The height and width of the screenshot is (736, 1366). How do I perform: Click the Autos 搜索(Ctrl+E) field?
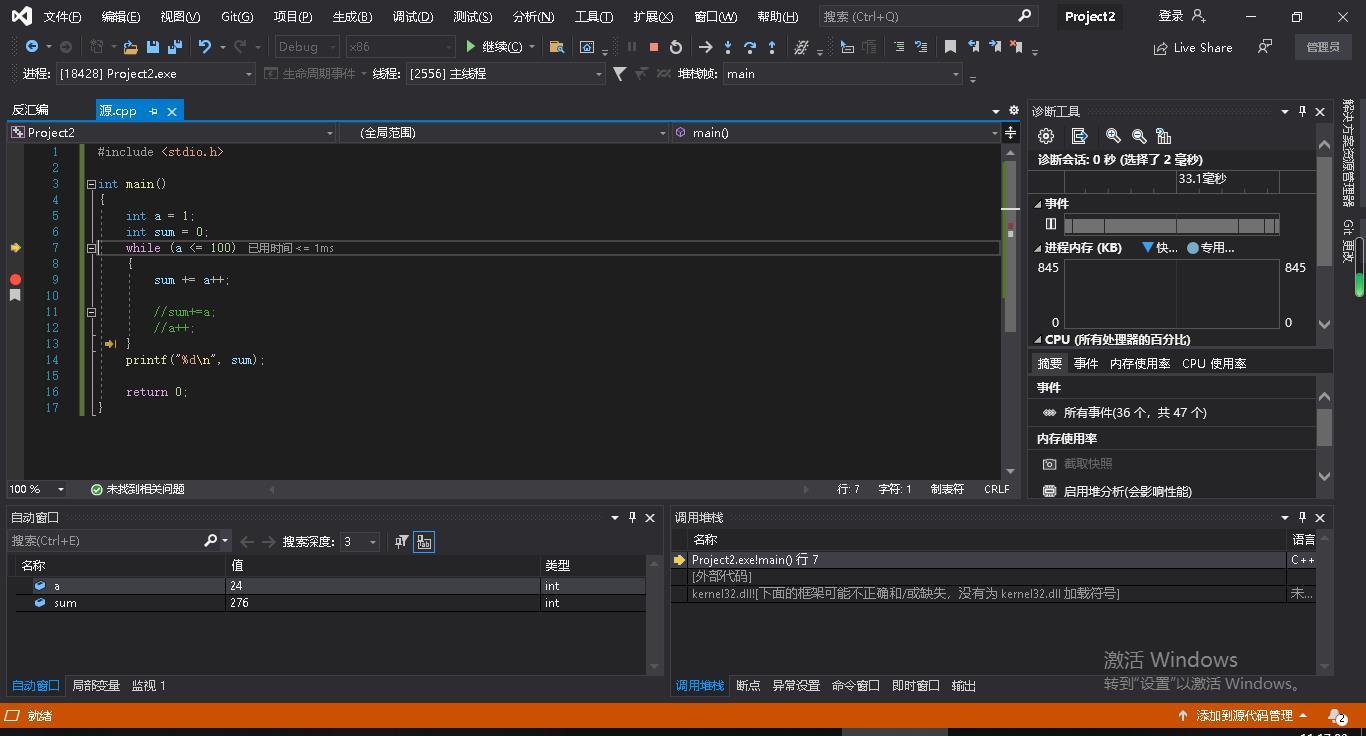[x=118, y=541]
